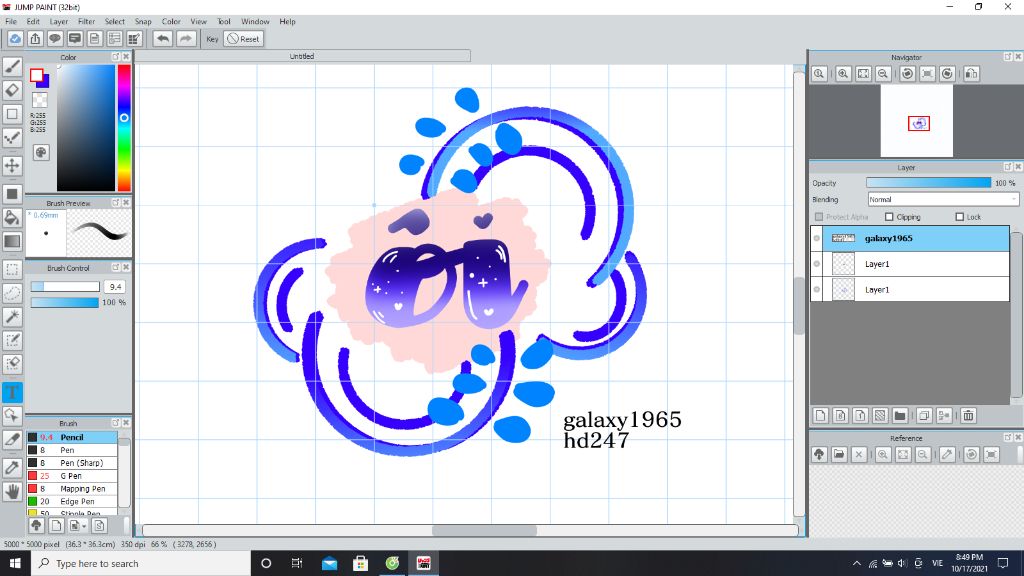
Task: Enable the layer Lock checkbox
Action: [x=959, y=217]
